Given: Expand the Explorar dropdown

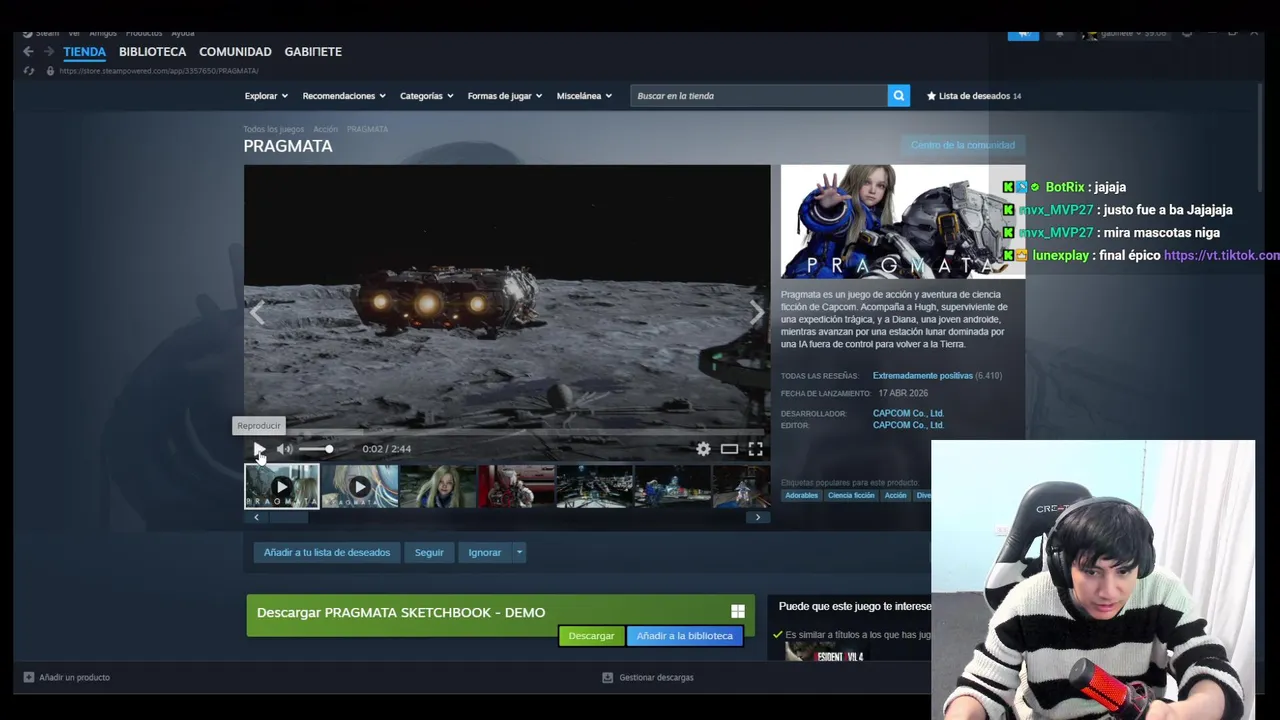Looking at the screenshot, I should pos(266,96).
